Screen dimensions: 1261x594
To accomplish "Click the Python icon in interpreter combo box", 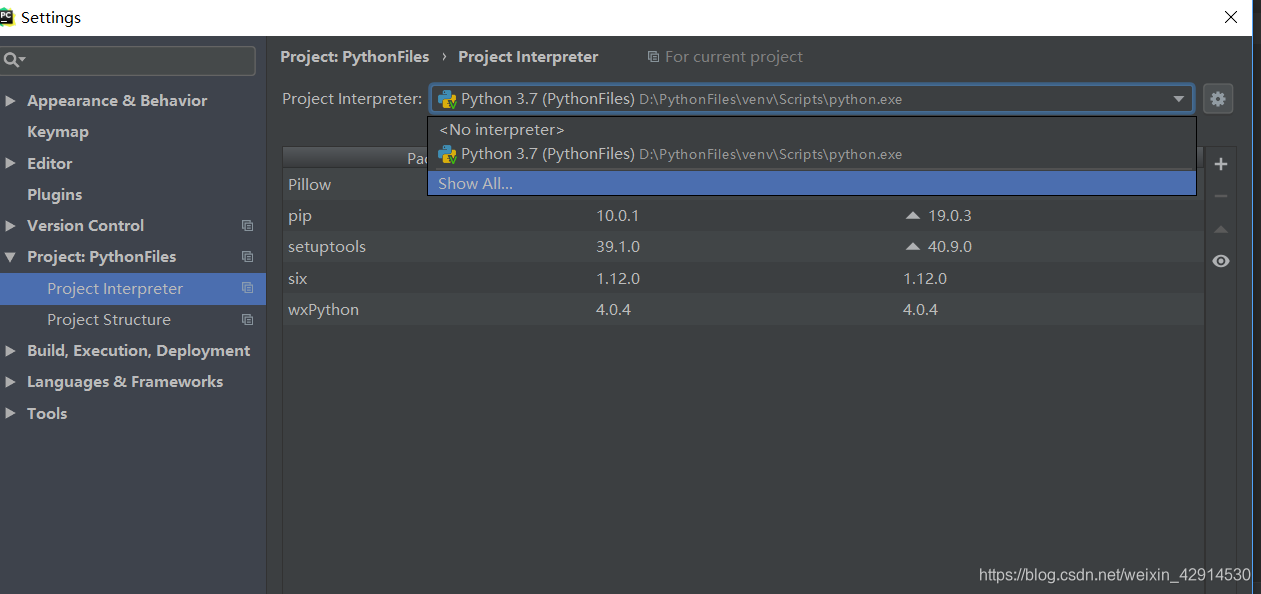I will coord(447,99).
